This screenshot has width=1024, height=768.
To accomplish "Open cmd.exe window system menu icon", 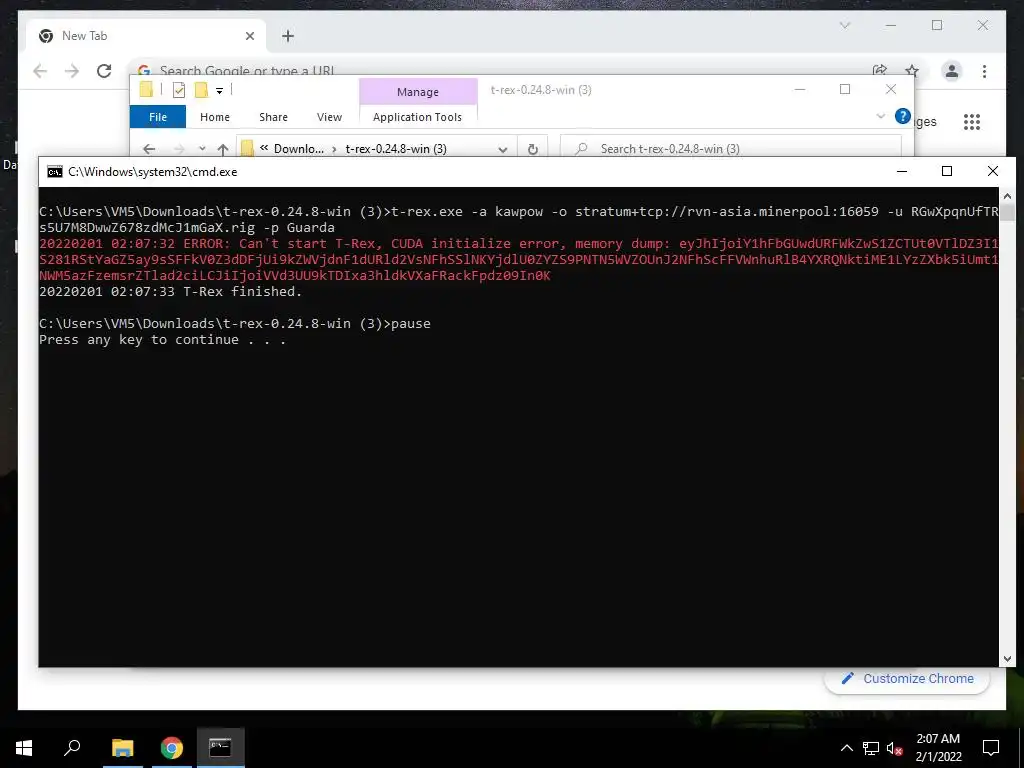I will coord(55,172).
